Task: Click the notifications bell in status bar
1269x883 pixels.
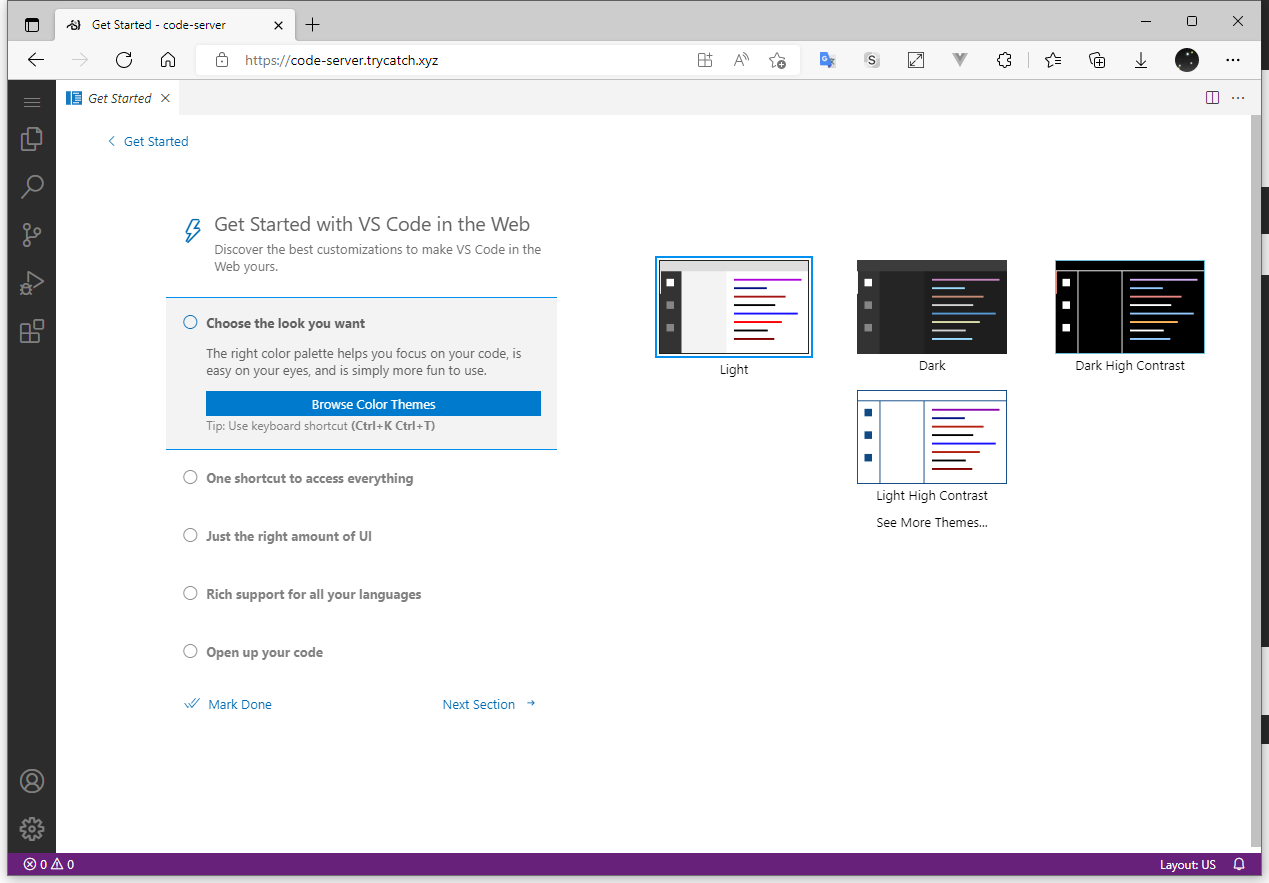Action: click(1239, 864)
